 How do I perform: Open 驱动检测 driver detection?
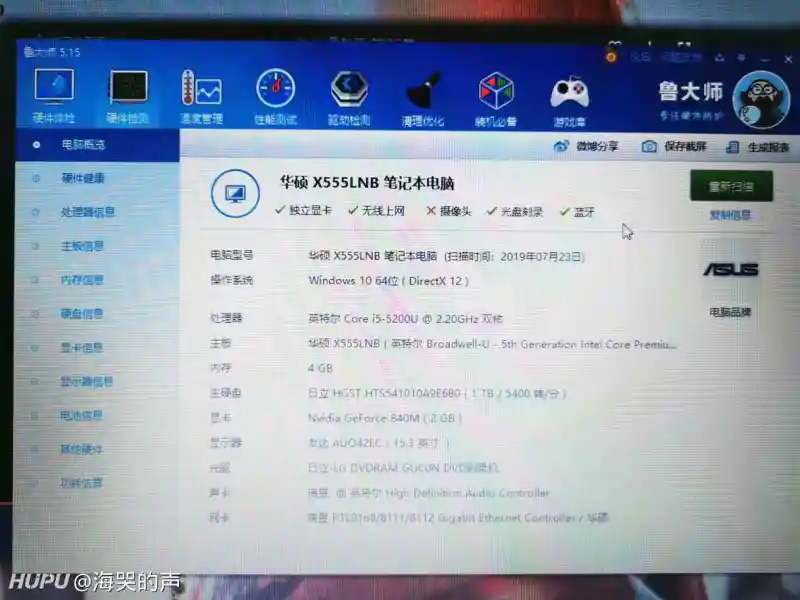349,92
